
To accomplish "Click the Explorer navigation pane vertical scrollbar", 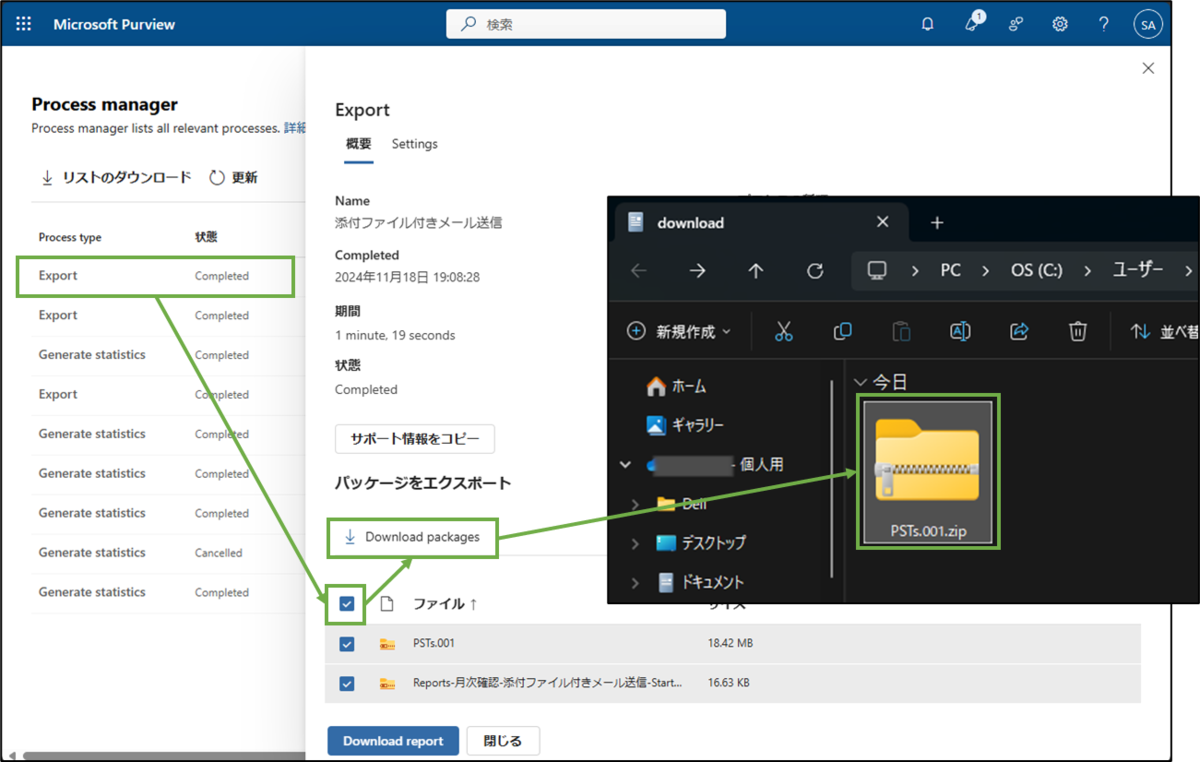I will (x=832, y=478).
